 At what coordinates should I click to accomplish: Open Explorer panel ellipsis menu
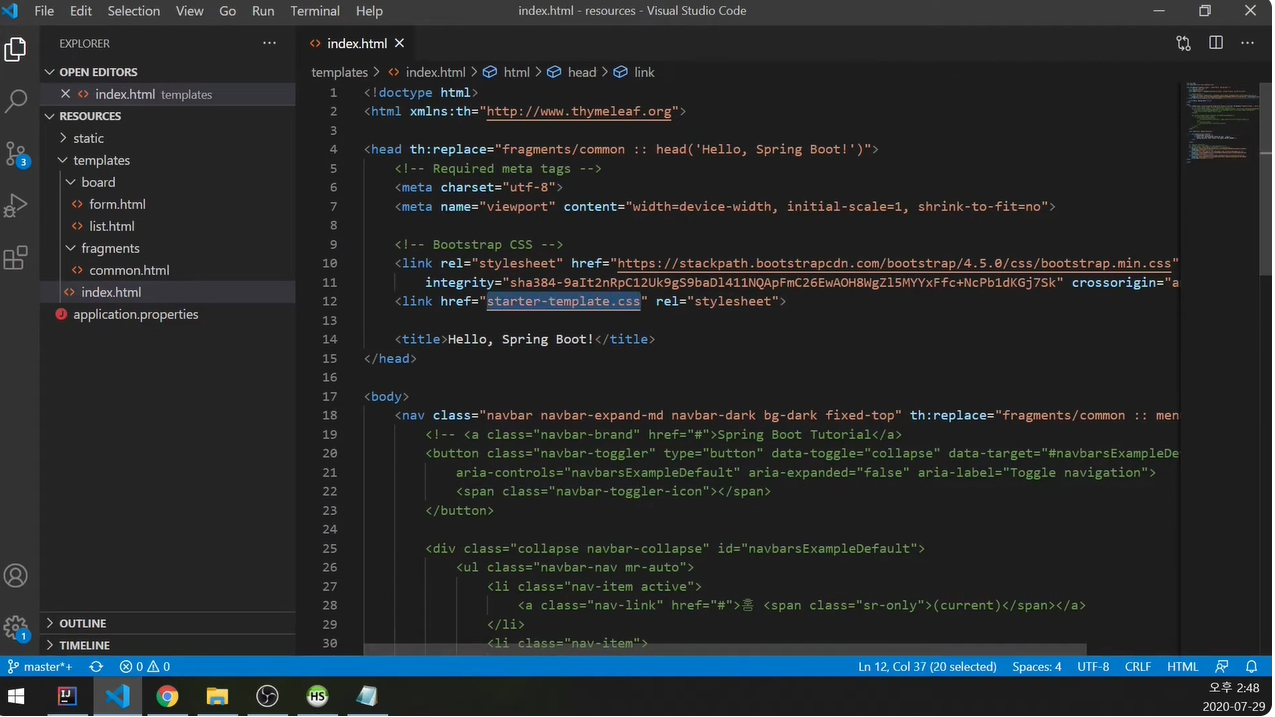point(269,43)
